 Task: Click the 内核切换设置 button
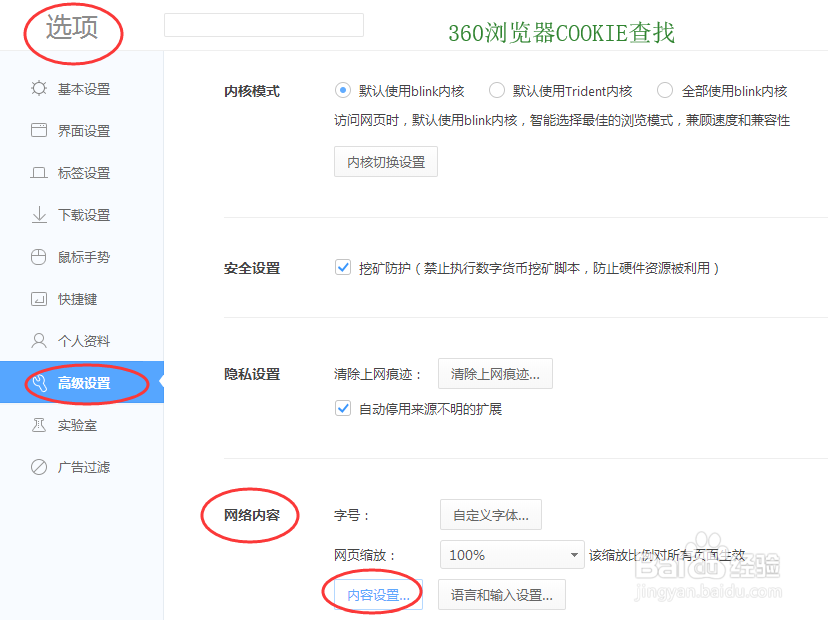coord(386,162)
